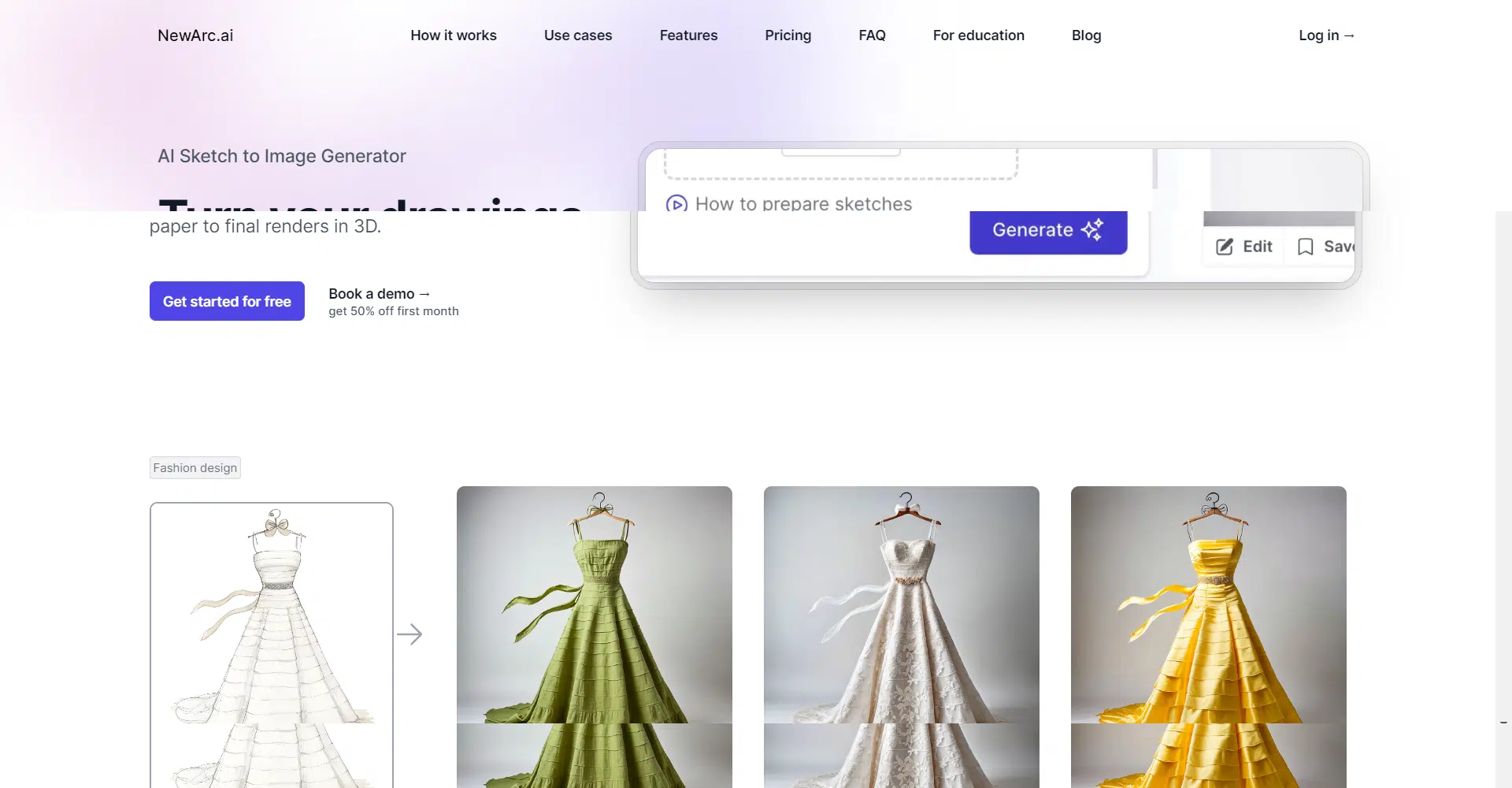This screenshot has width=1512, height=788.
Task: Go to the Use cases section
Action: [577, 35]
